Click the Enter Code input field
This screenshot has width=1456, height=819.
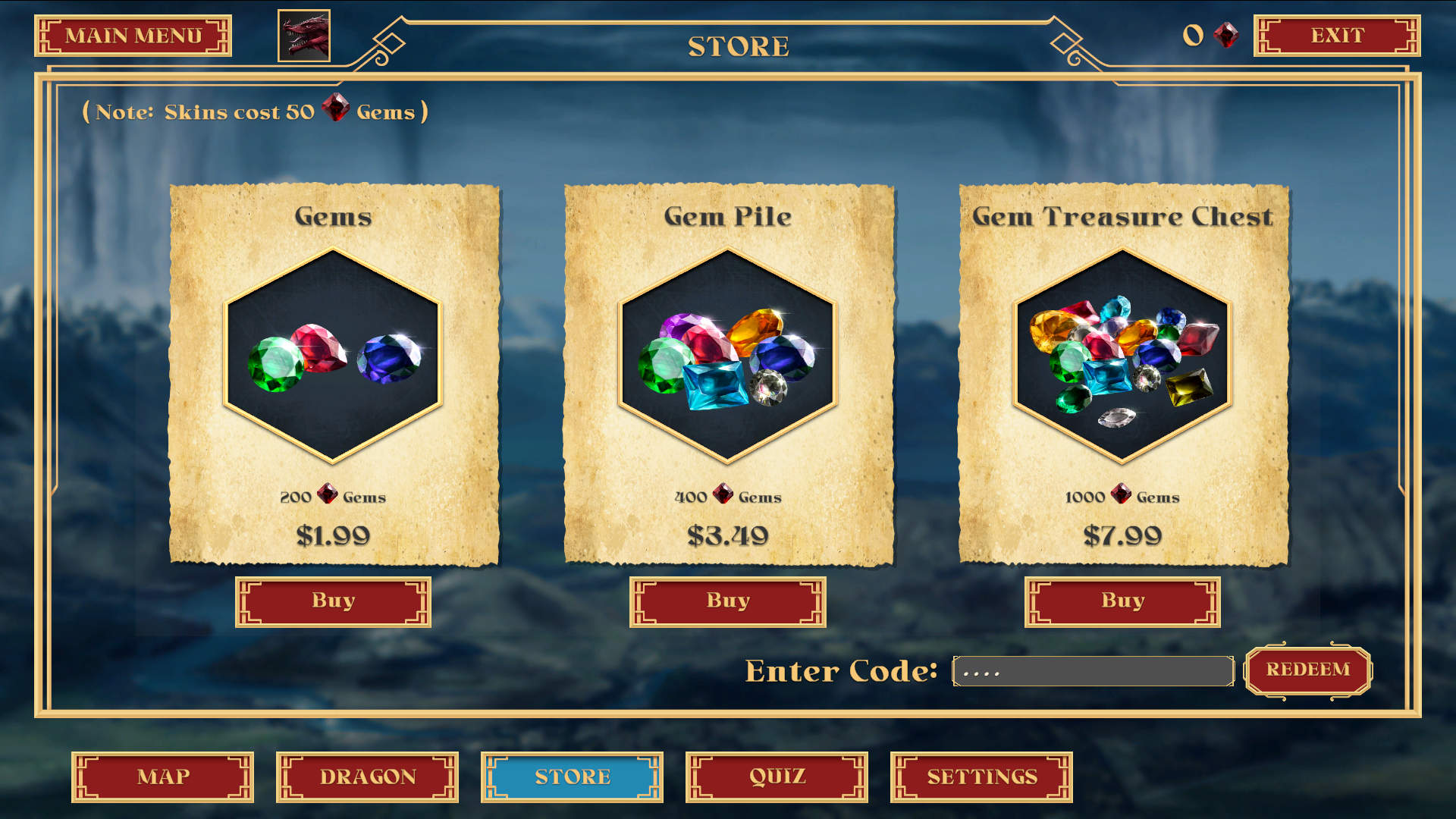pos(1093,671)
